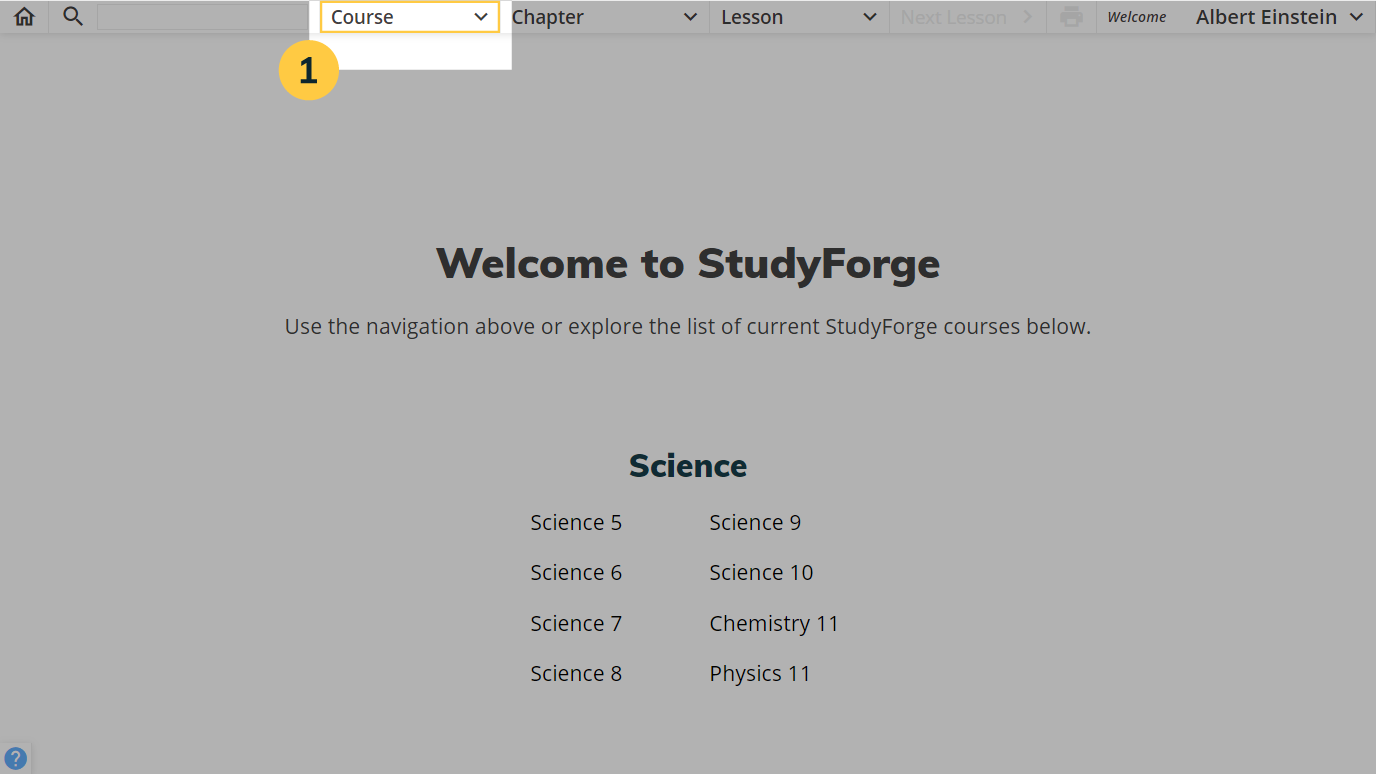Click the home icon
Screen dimensions: 1376x774
tap(23, 16)
